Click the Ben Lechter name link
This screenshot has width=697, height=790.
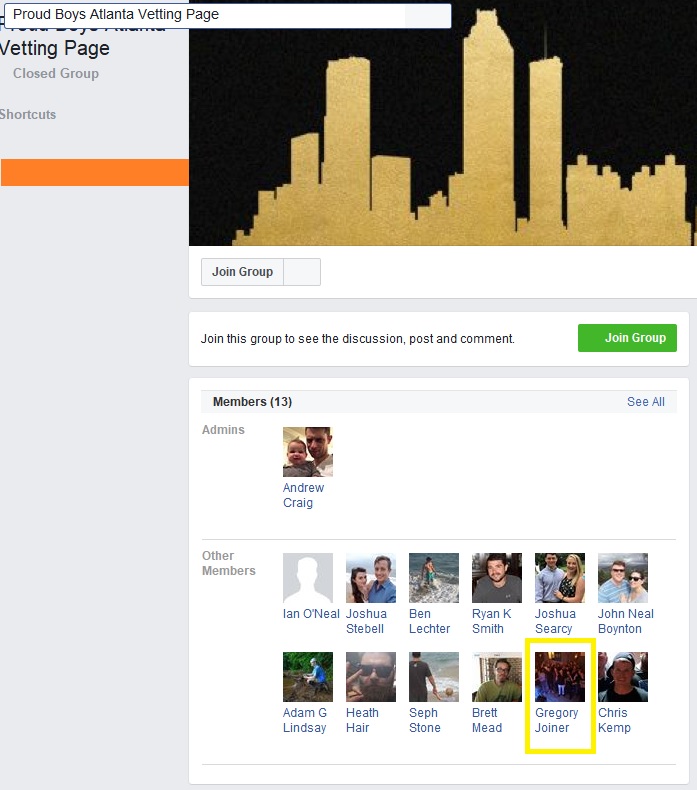429,621
